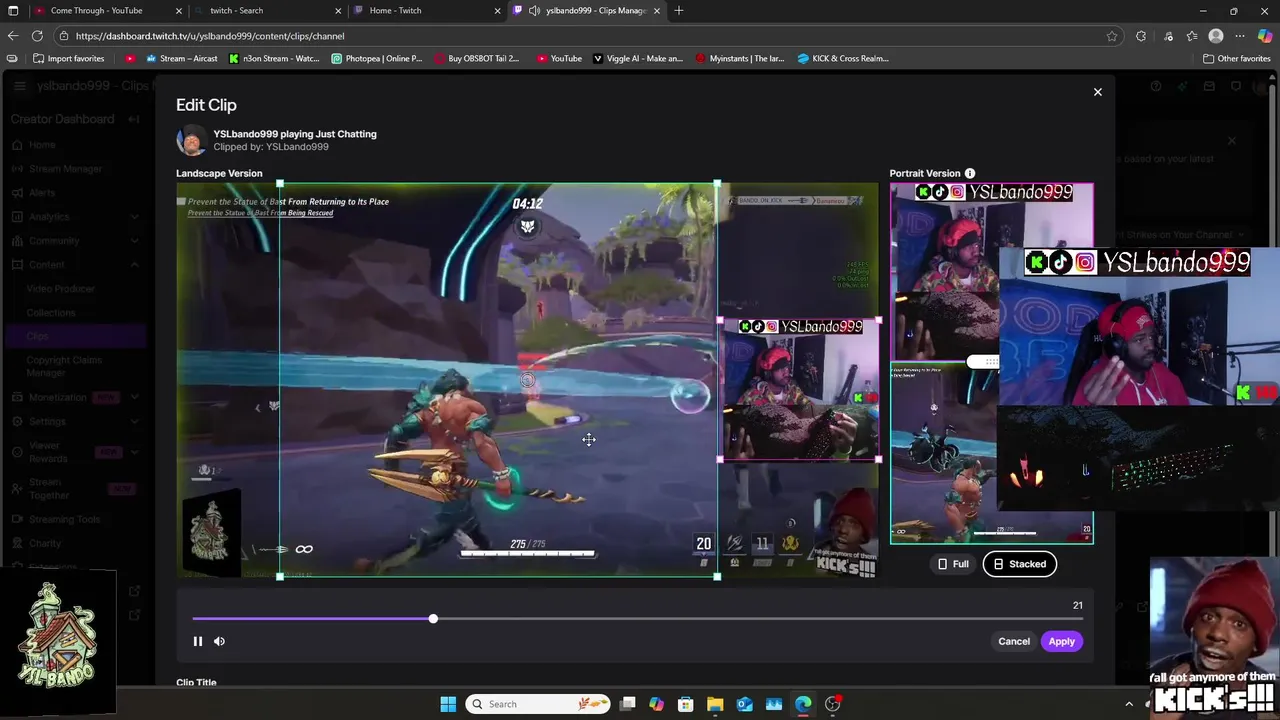1280x720 pixels.
Task: Open Photos app from taskbar
Action: coord(773,704)
